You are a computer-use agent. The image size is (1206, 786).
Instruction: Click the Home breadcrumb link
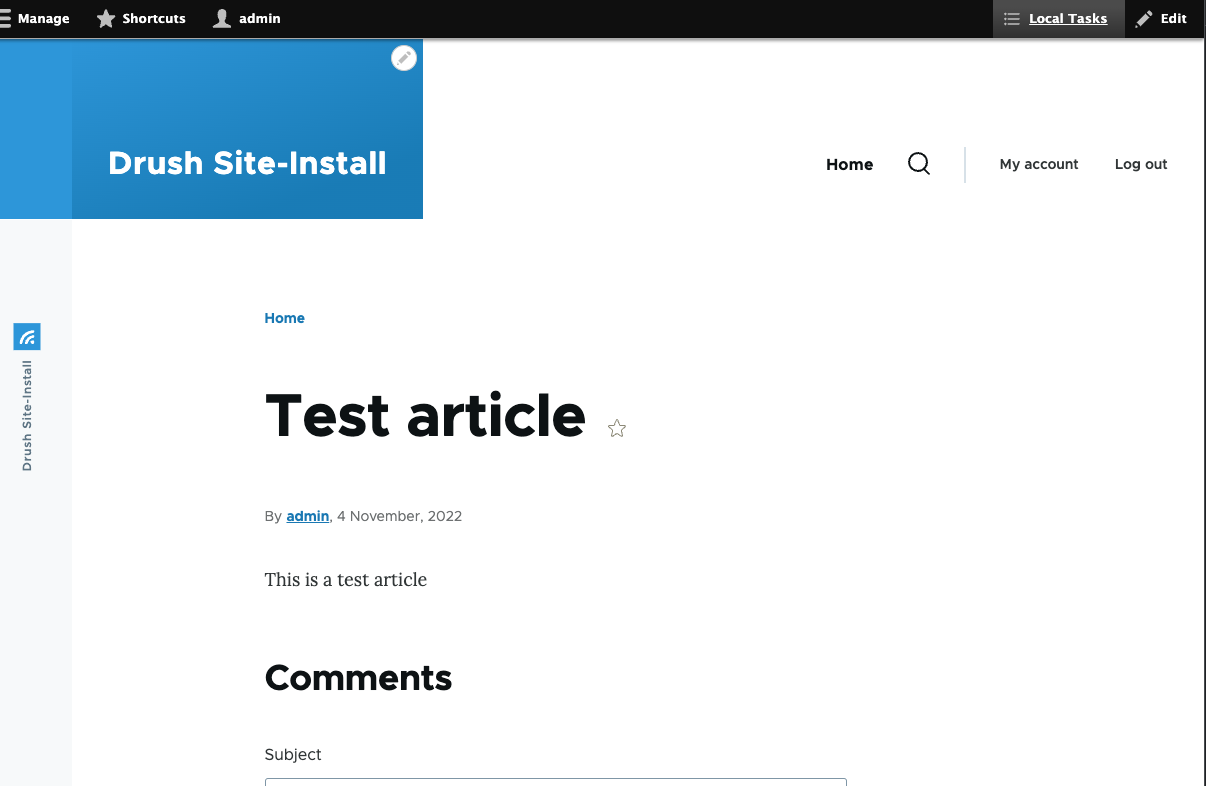(284, 318)
